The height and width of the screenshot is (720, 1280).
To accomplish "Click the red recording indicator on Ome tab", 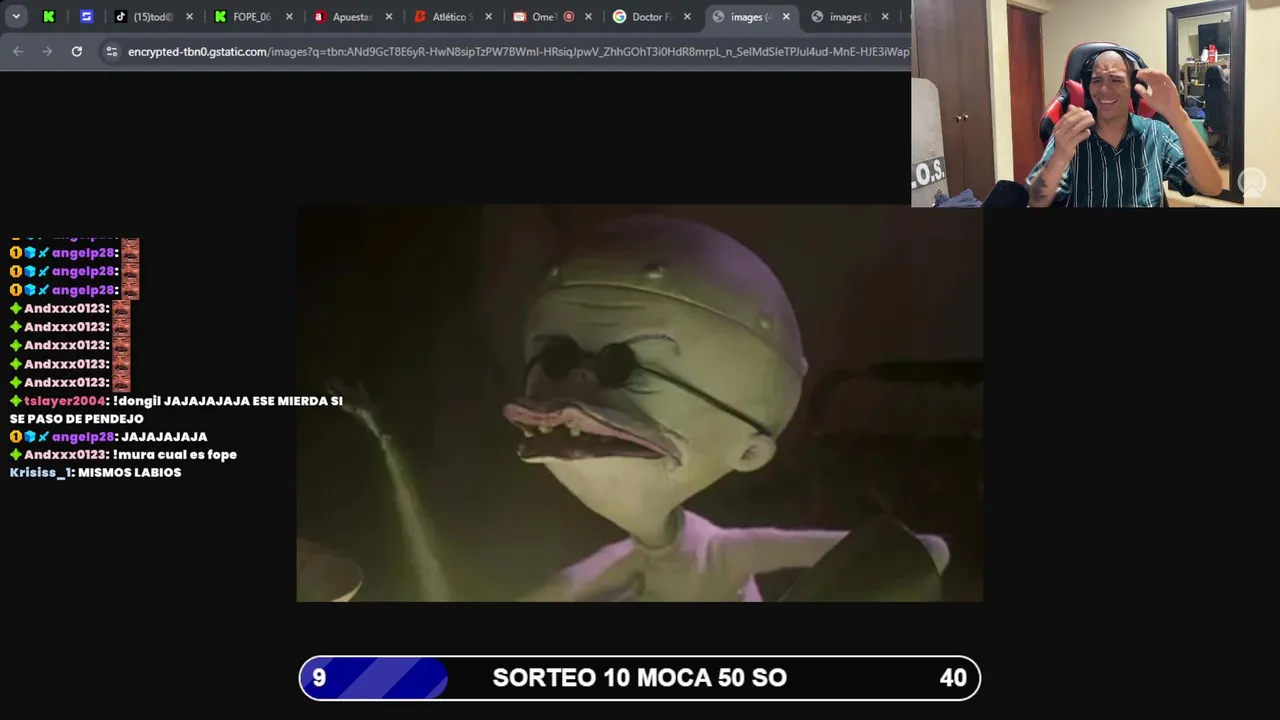I will (569, 17).
